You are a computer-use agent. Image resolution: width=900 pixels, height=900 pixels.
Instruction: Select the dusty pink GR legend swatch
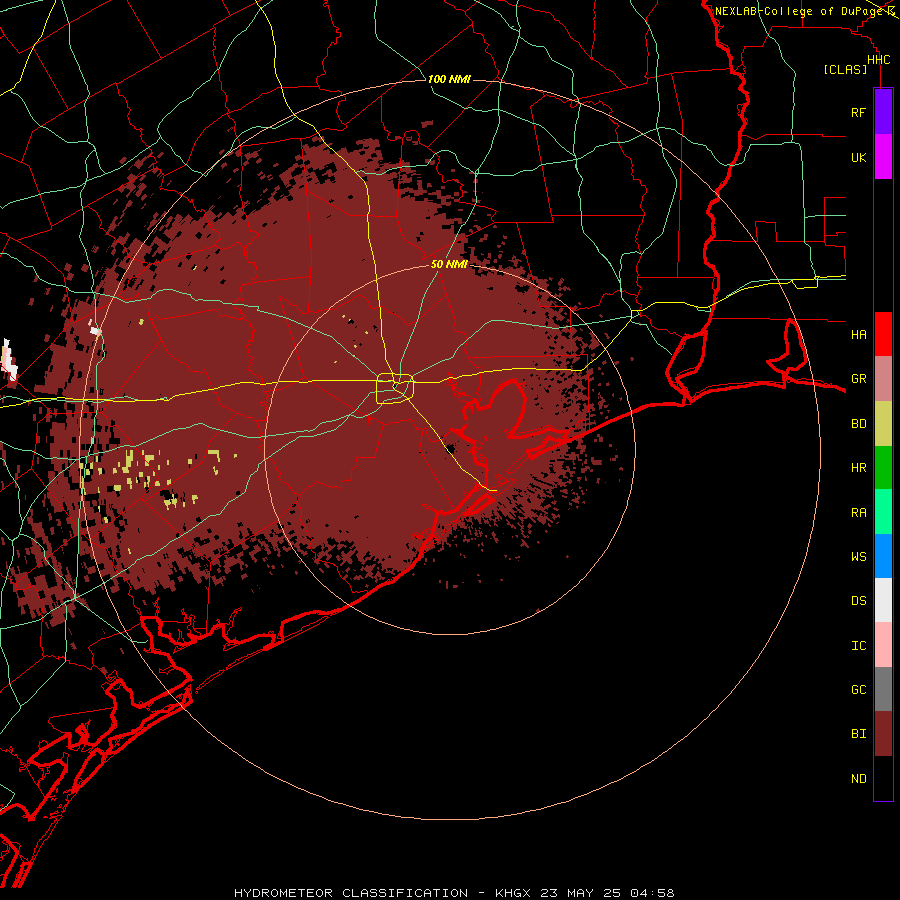[x=883, y=379]
